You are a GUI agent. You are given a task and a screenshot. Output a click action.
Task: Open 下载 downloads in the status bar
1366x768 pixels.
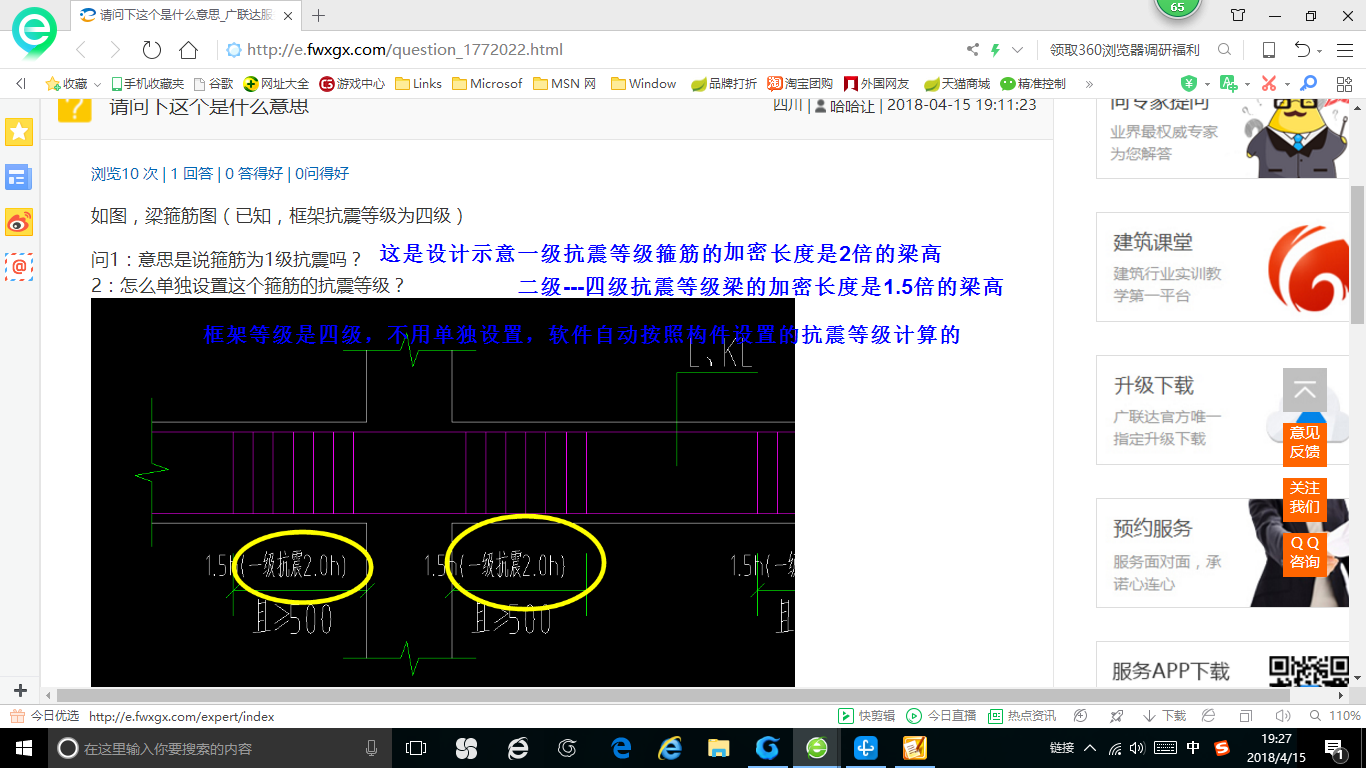coord(1163,716)
